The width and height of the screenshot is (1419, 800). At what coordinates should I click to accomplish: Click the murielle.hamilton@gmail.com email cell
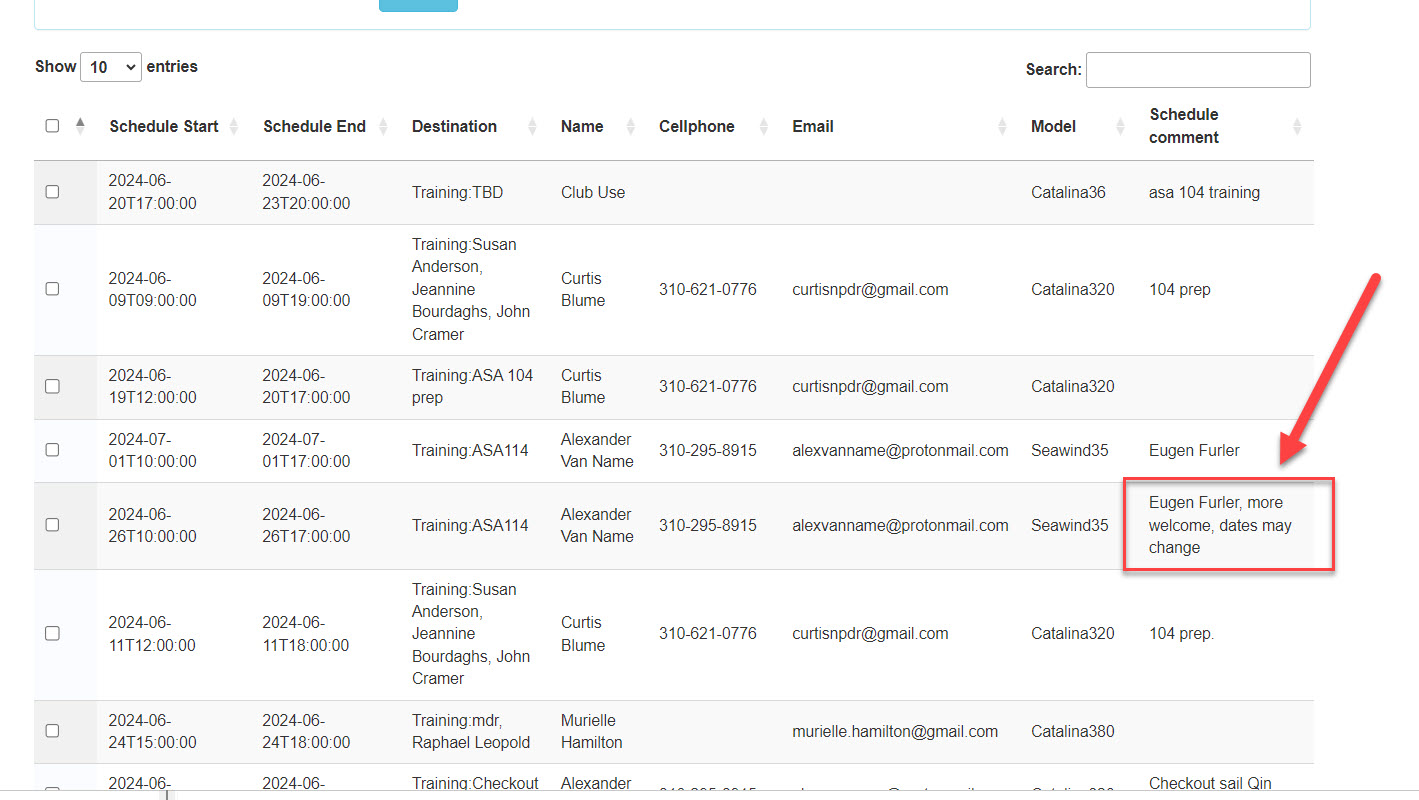894,731
